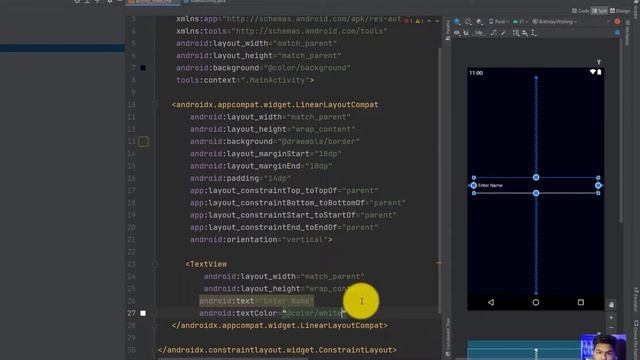Click the preview back navigation triangle
Image resolution: width=640 pixels, height=360 pixels.
point(491,302)
